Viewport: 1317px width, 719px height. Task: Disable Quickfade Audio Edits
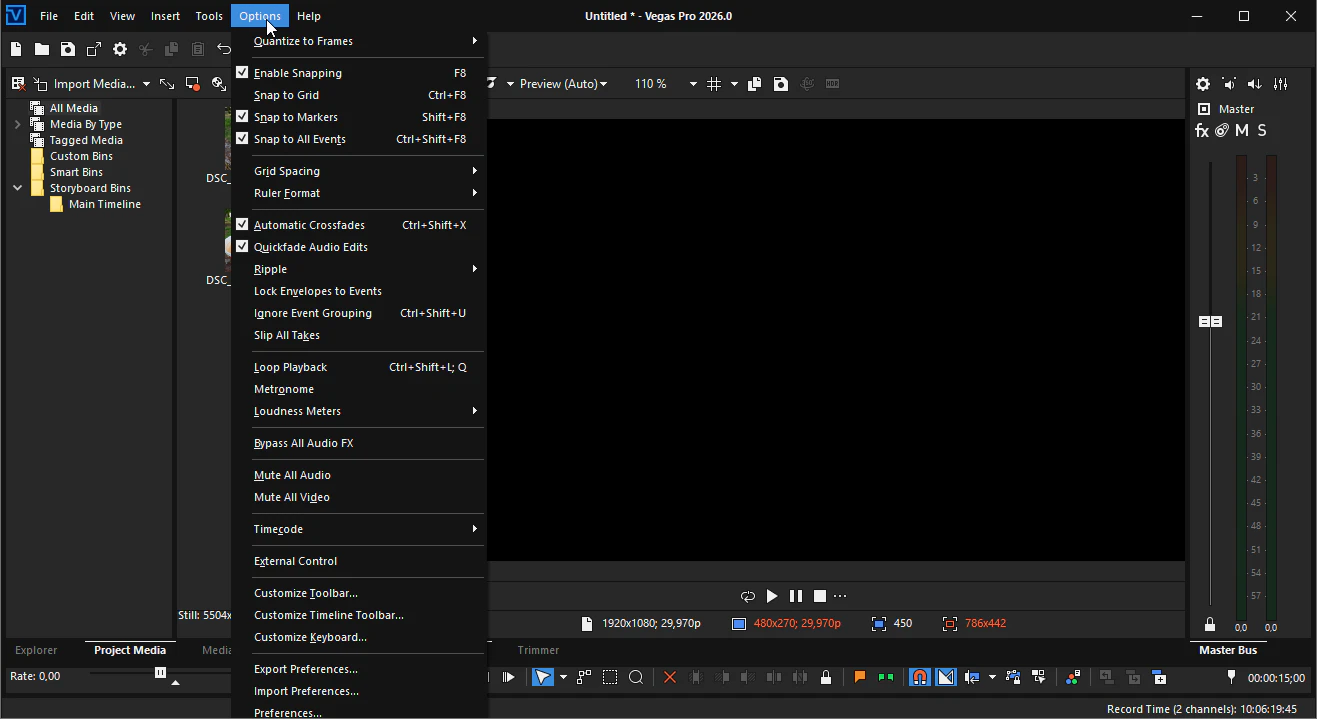click(x=310, y=247)
